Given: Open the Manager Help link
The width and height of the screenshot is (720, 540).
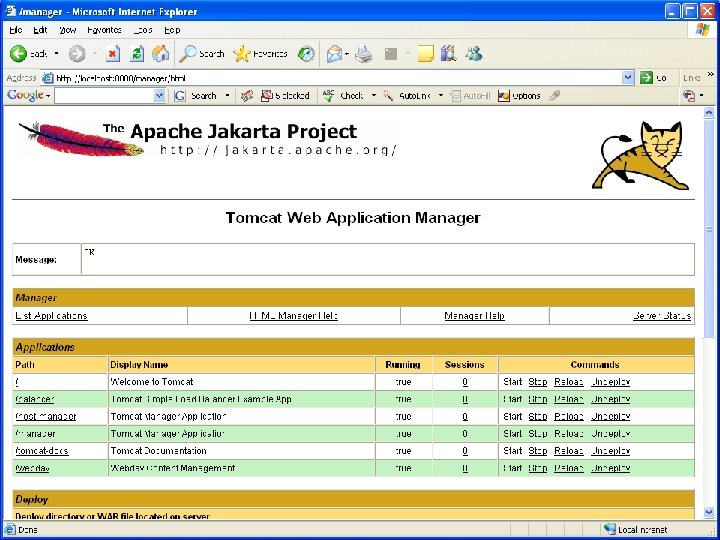Looking at the screenshot, I should coord(474,316).
